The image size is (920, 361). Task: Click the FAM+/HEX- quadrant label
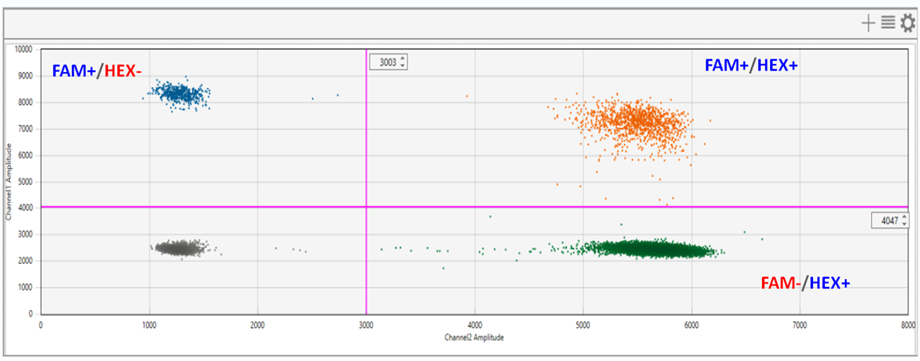(97, 71)
